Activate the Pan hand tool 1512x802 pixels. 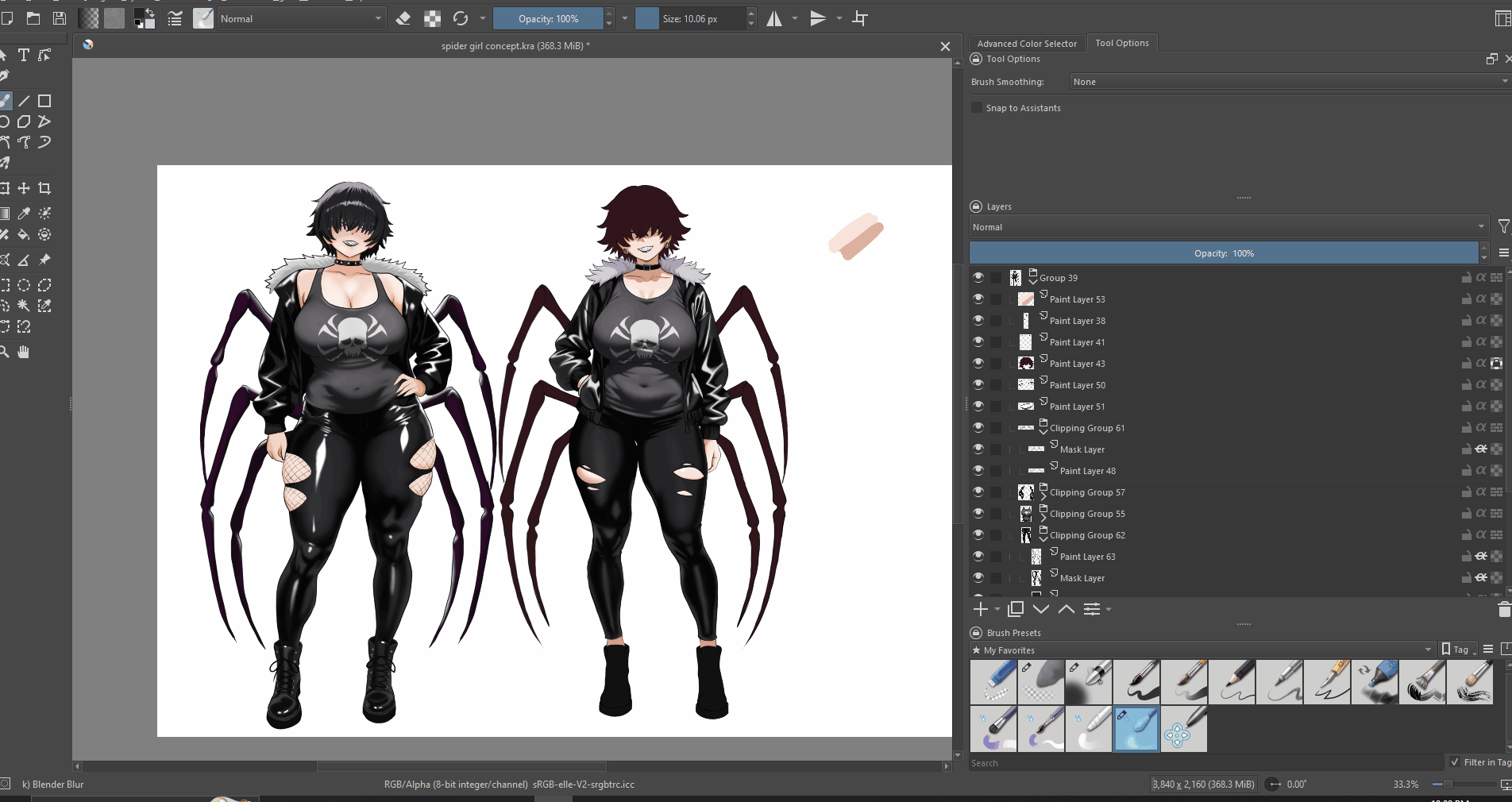[x=24, y=352]
